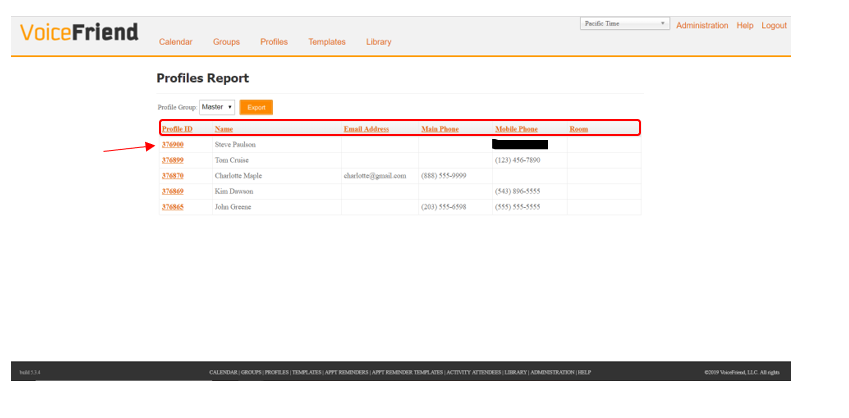Select the name John Greene
849x418 pixels.
click(233, 207)
